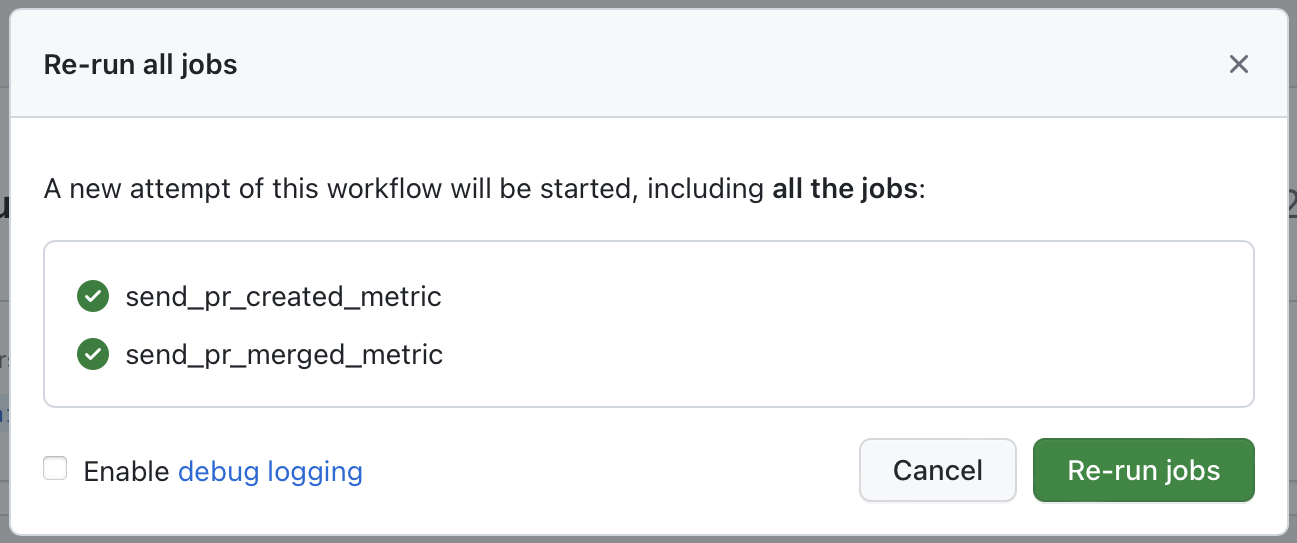The height and width of the screenshot is (543, 1297).
Task: Click footer gap between checkbox and Cancel
Action: click(600, 470)
